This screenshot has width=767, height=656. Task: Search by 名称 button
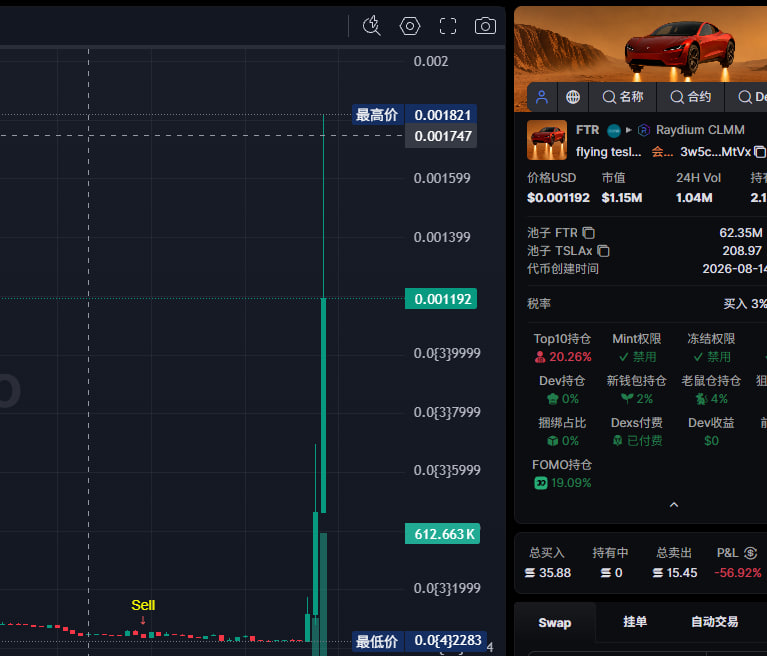coord(623,97)
